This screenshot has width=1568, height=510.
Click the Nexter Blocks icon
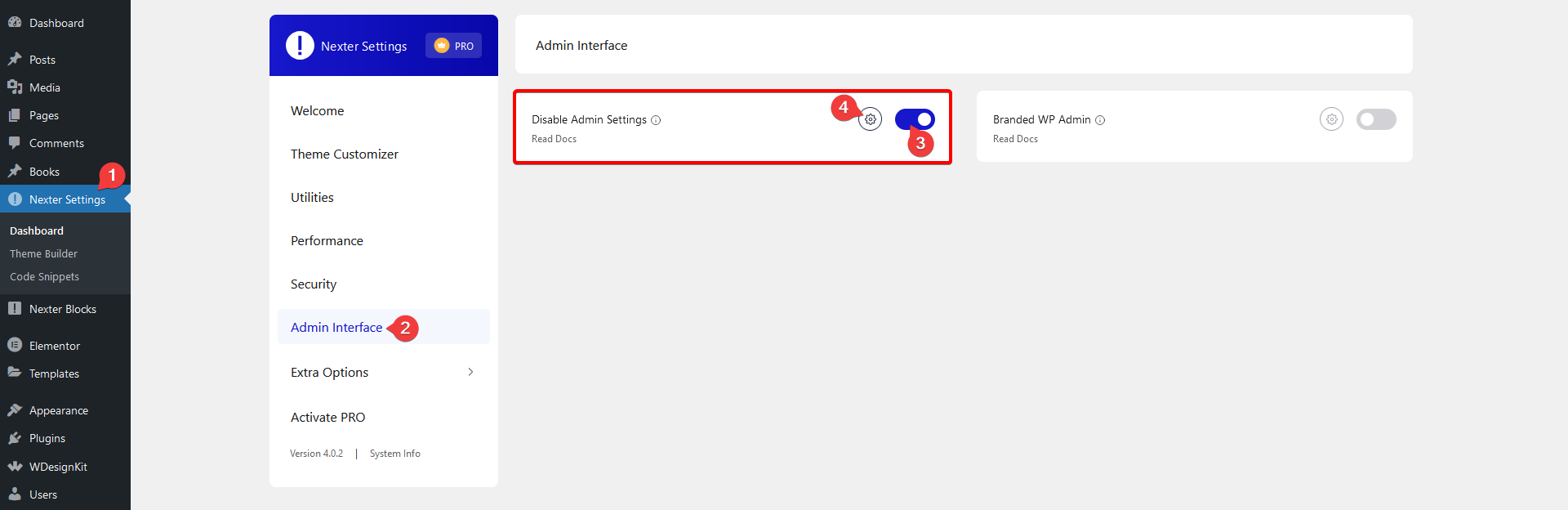coord(15,308)
